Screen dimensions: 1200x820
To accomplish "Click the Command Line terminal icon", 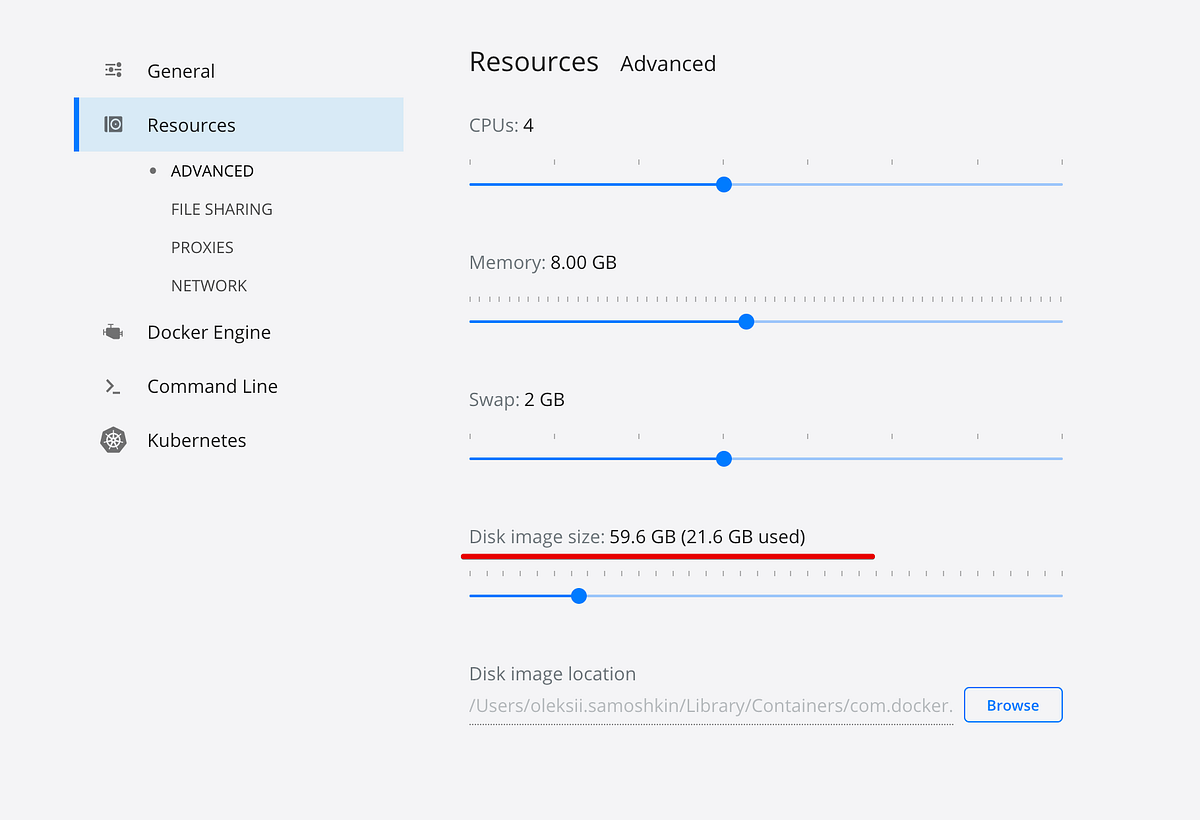I will coord(113,385).
